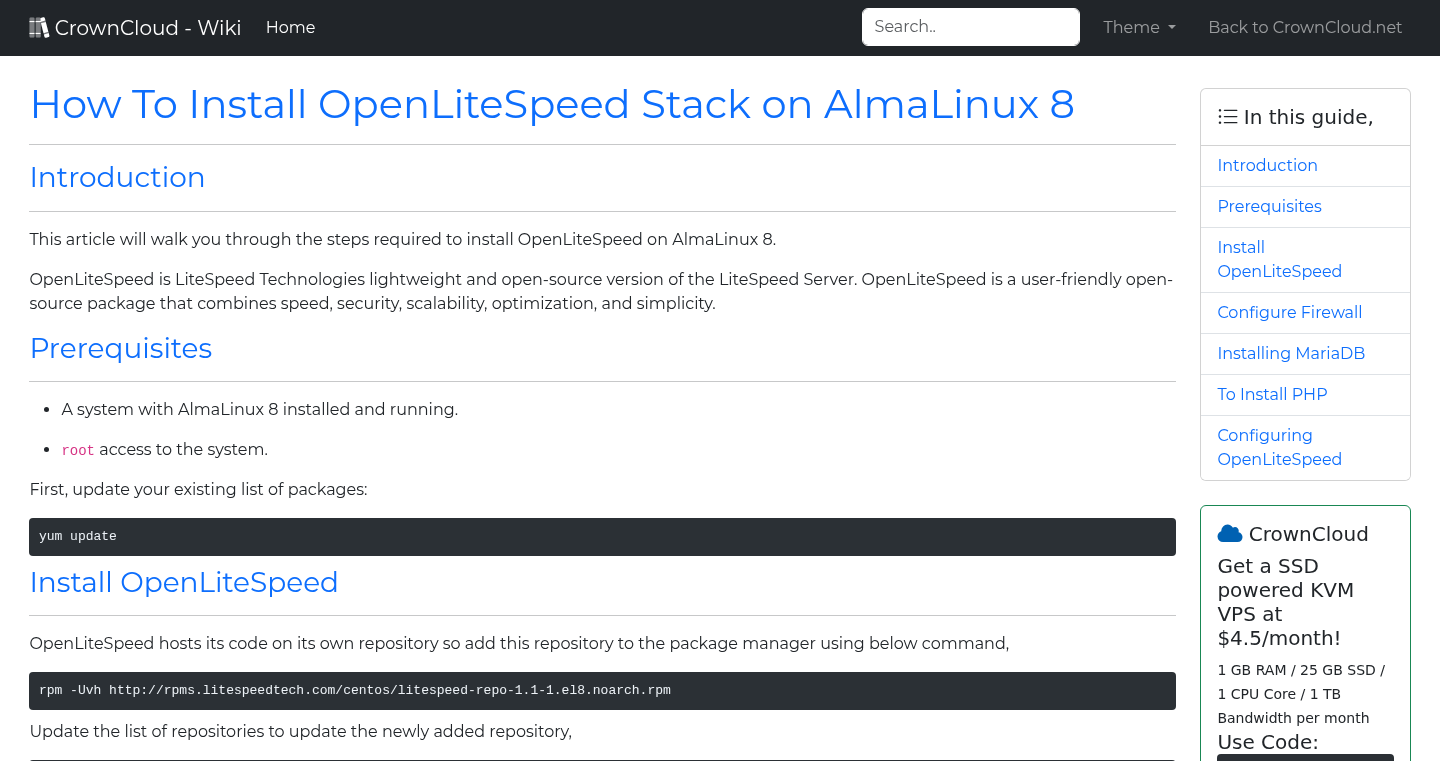1440x761 pixels.
Task: Click the books icon in the navbar
Action: pos(39,26)
